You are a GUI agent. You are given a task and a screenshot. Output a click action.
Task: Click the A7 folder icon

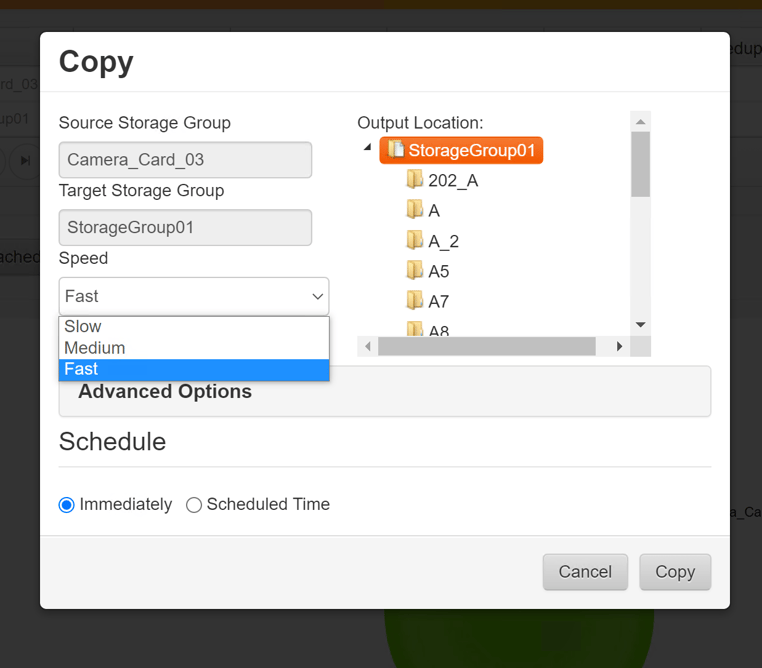[x=415, y=301]
